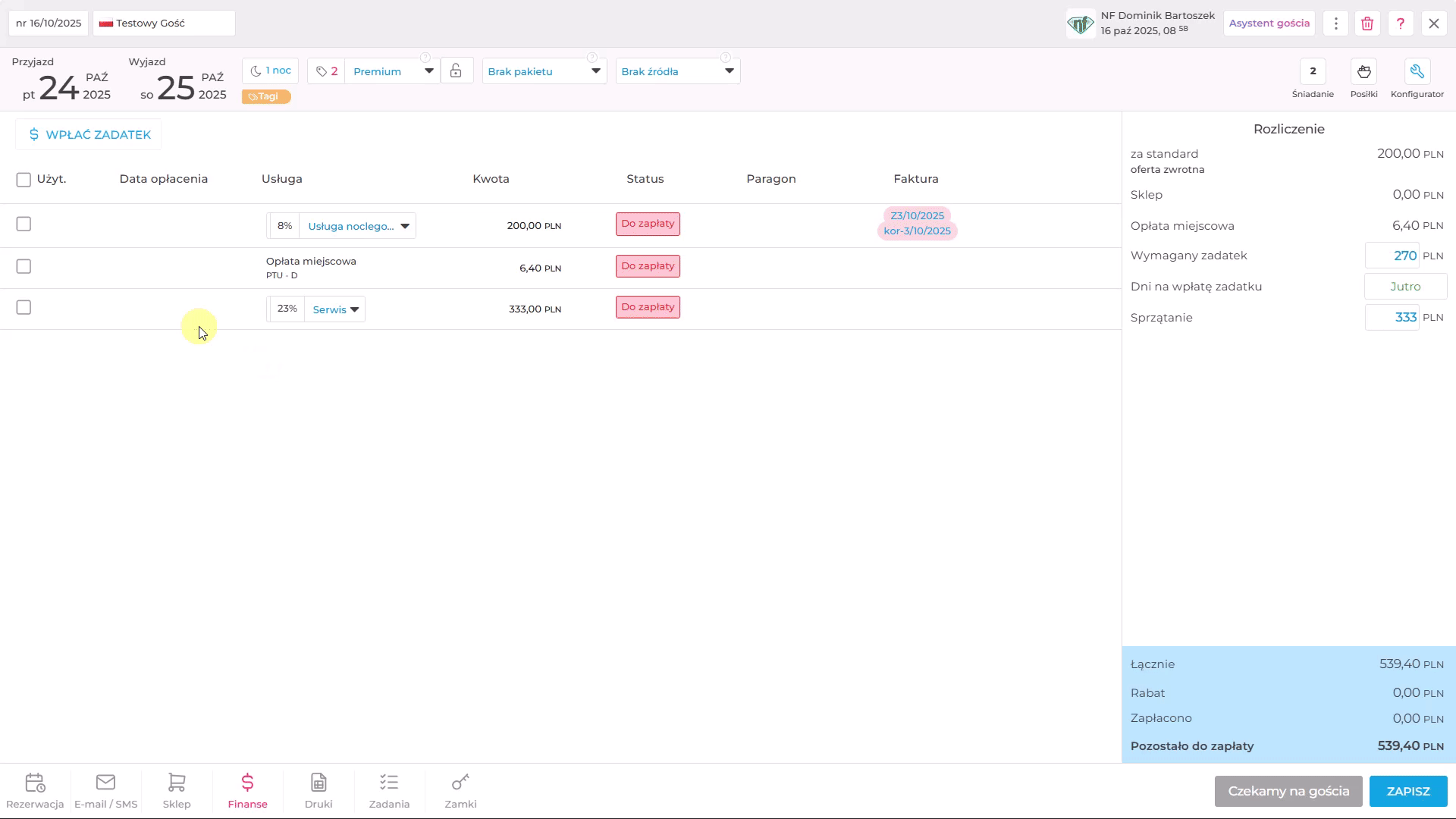Check the Serwis row checkbox

[24, 307]
